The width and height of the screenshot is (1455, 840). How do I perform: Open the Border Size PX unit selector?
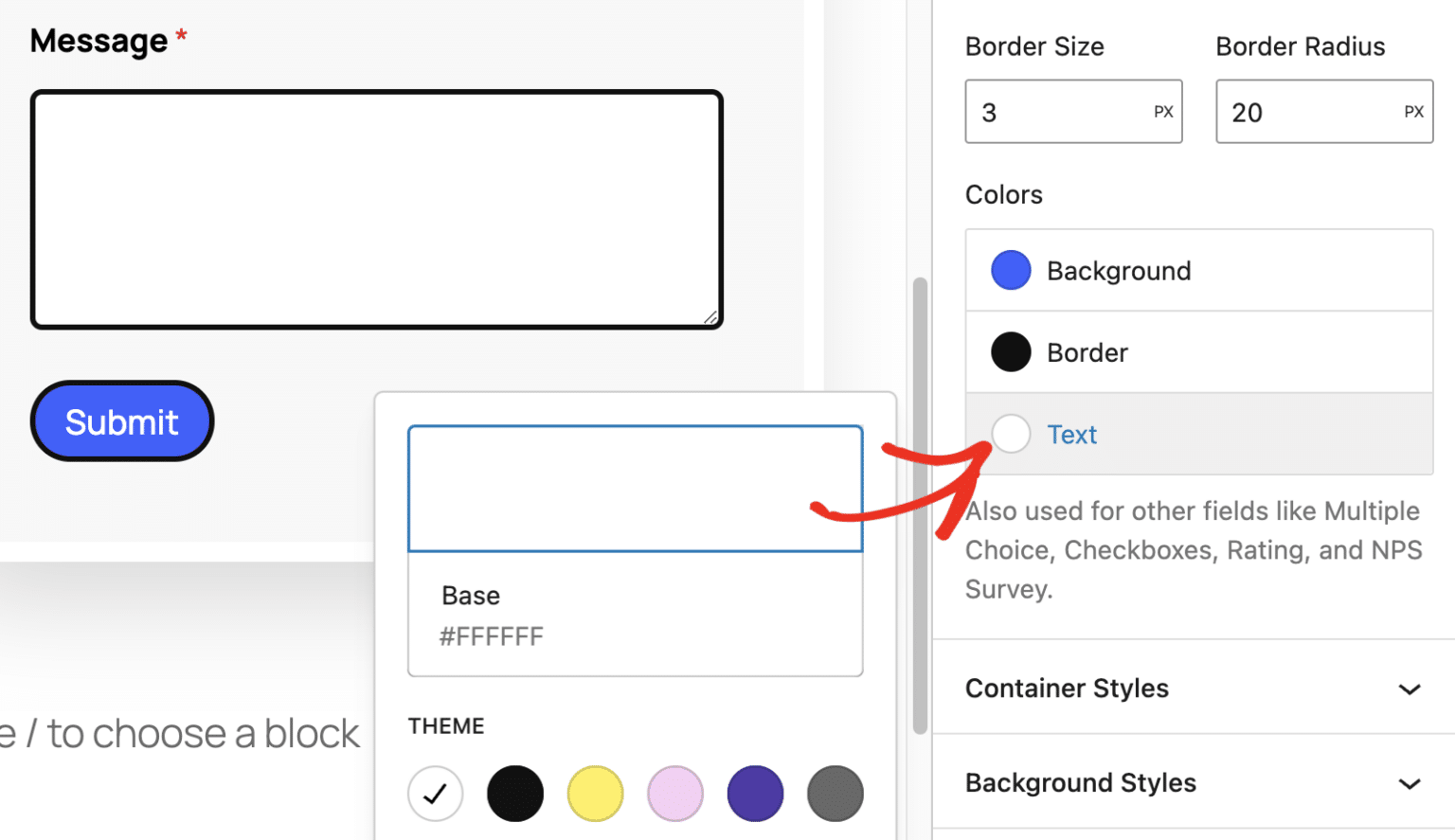point(1163,112)
